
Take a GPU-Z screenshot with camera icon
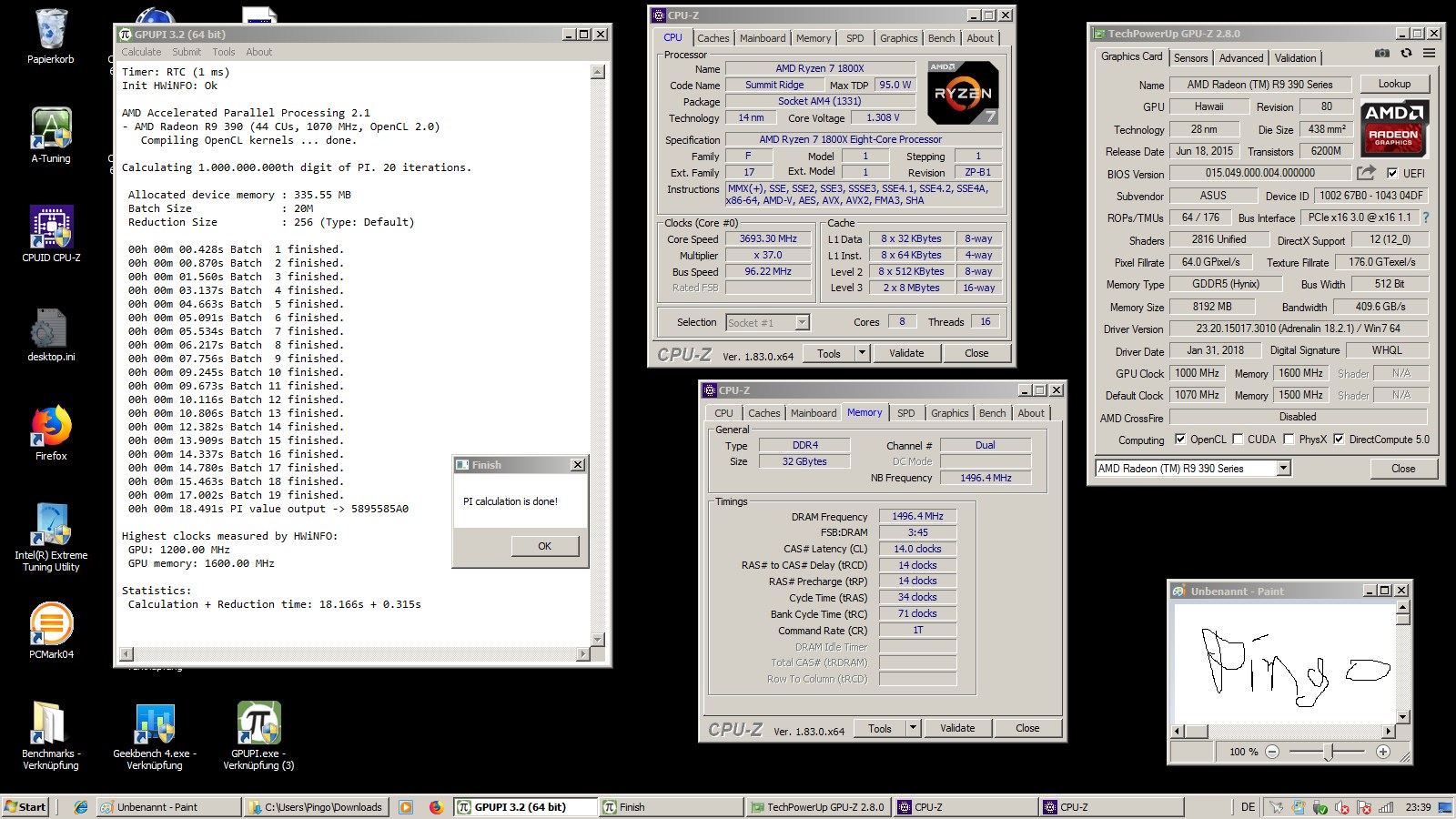[1381, 54]
